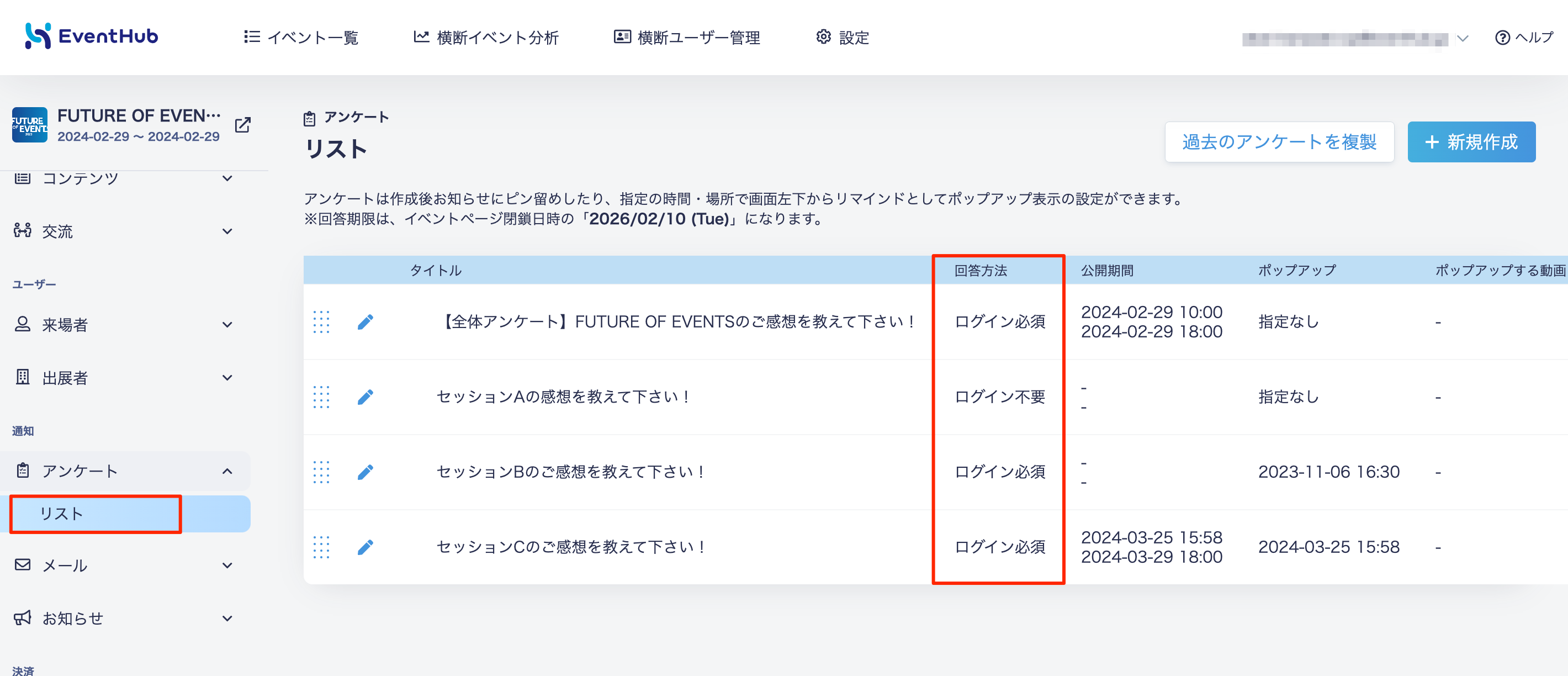The width and height of the screenshot is (1568, 676).
Task: Go to 横断イベント分析 menu
Action: pyautogui.click(x=486, y=38)
